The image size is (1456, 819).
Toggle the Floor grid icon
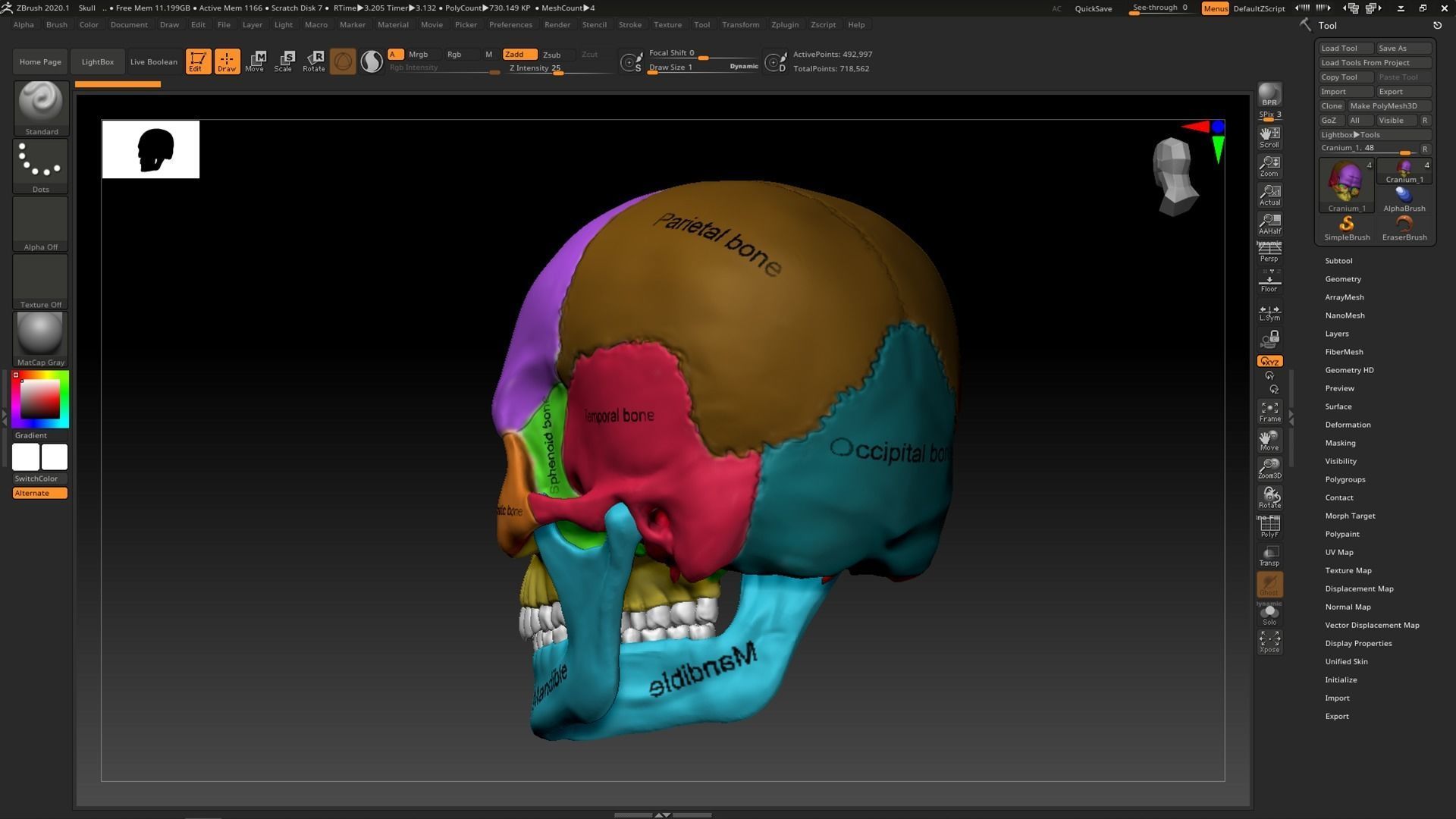point(1269,281)
